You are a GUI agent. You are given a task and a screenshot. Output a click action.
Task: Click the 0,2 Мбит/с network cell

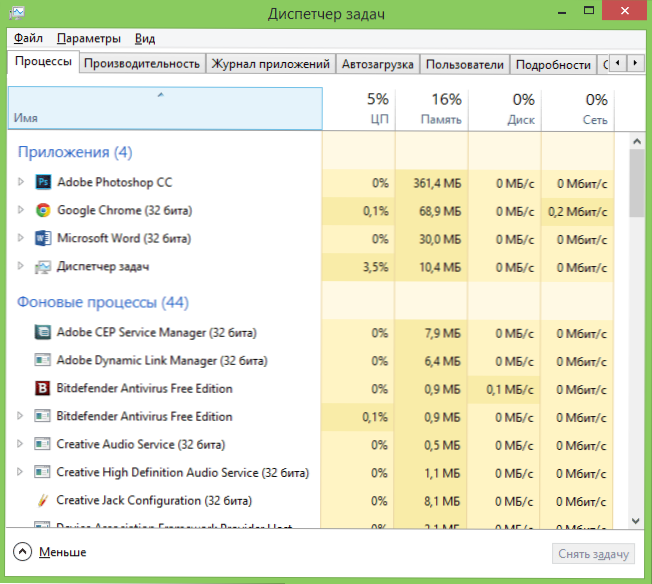click(x=578, y=211)
